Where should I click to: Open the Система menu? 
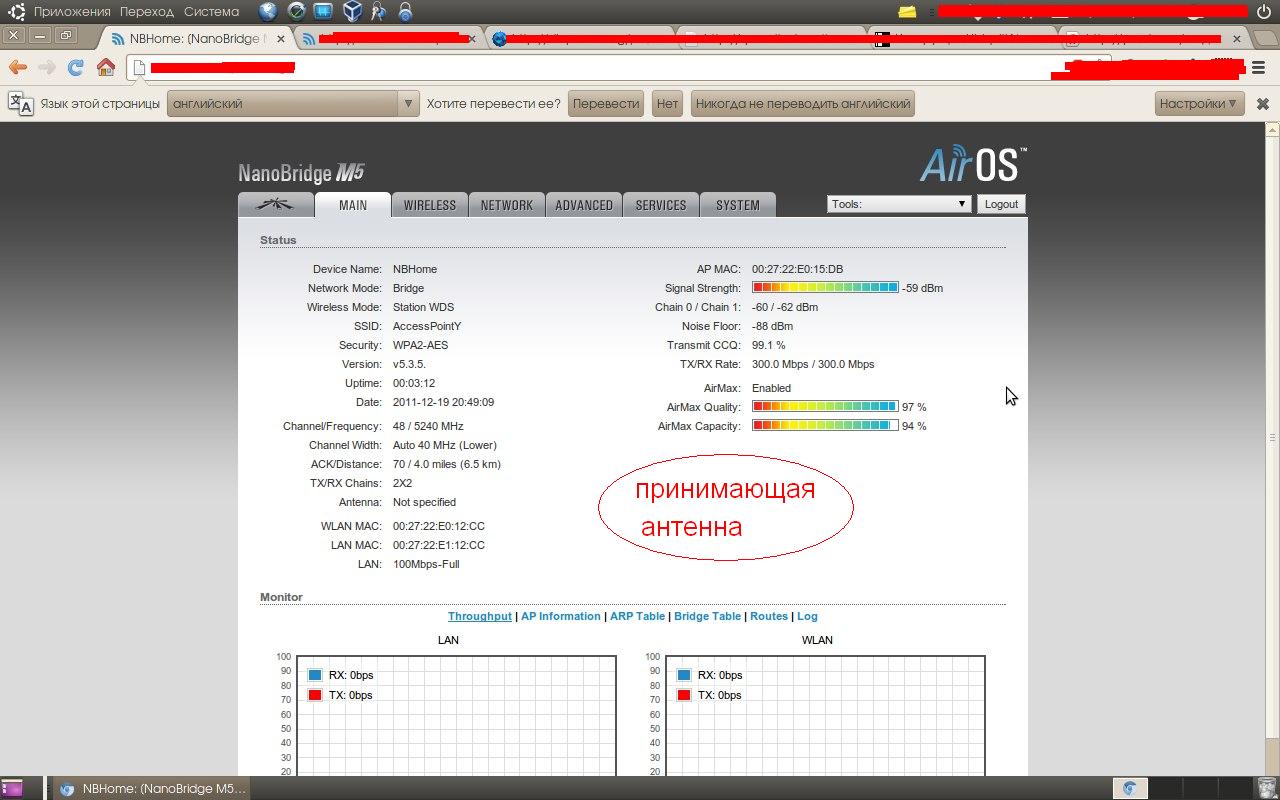[211, 12]
